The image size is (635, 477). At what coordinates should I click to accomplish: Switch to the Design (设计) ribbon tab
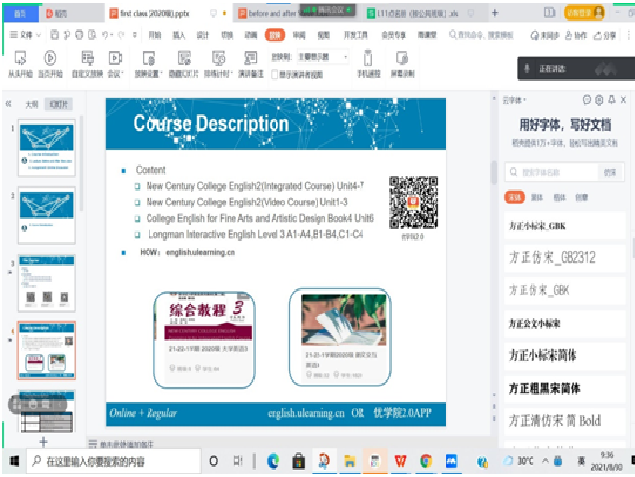tap(202, 35)
